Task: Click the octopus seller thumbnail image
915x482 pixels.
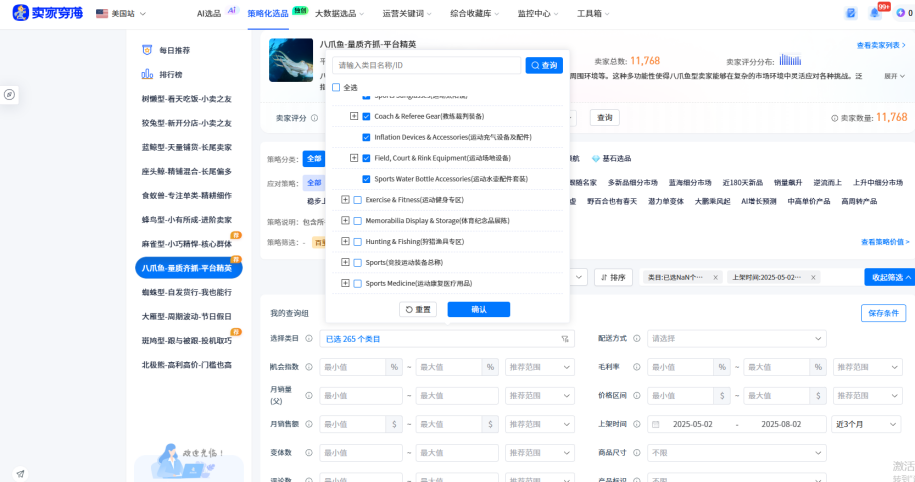Action: pyautogui.click(x=291, y=60)
